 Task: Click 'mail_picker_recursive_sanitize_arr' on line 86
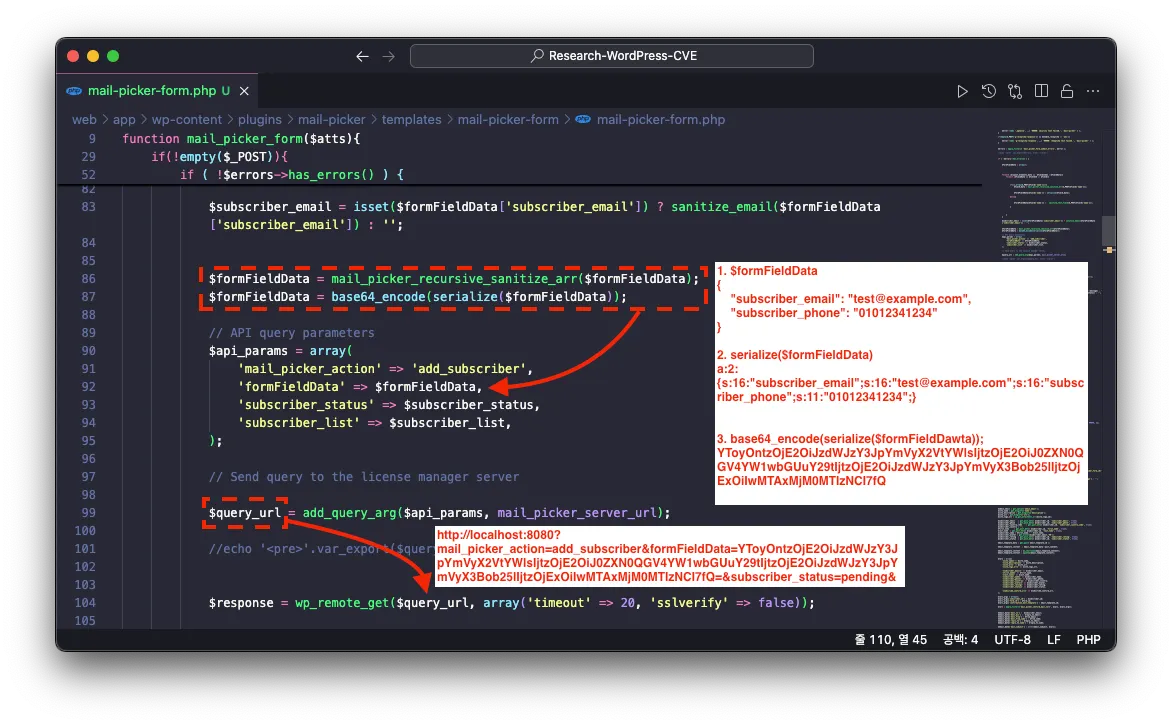(454, 279)
